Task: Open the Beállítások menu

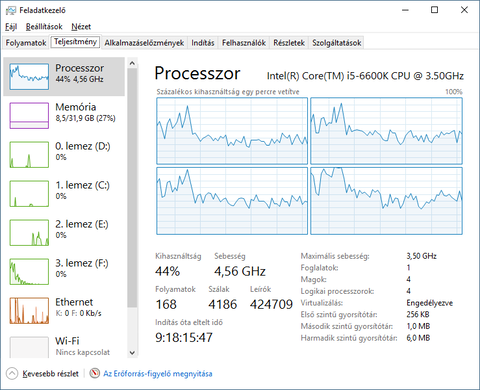Action: [x=44, y=27]
